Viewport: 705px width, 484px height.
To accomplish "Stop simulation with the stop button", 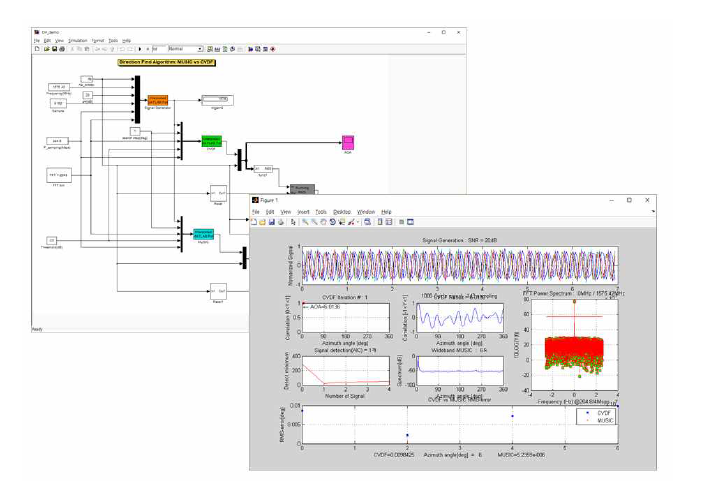I will coord(147,49).
